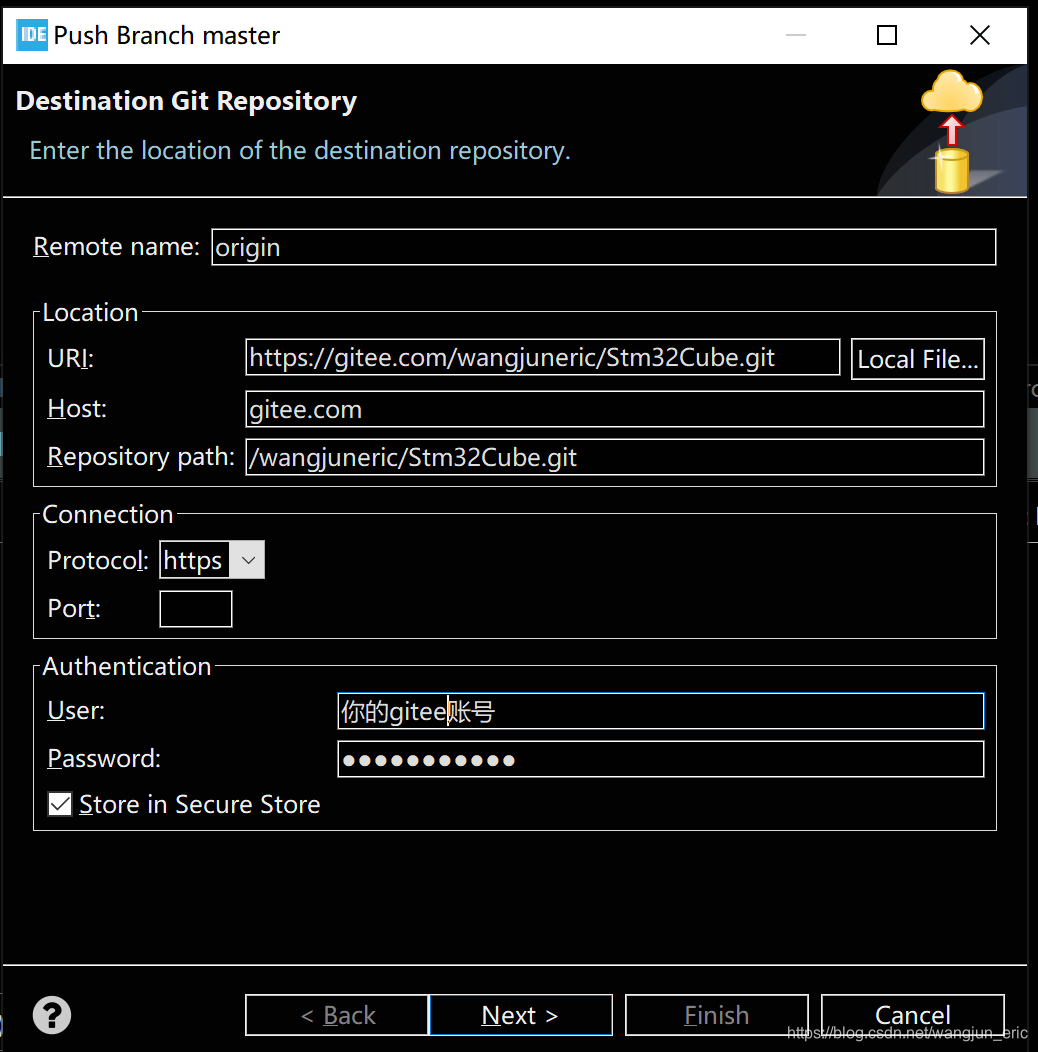This screenshot has height=1052, width=1038.
Task: Open the Local File... browser
Action: point(917,359)
